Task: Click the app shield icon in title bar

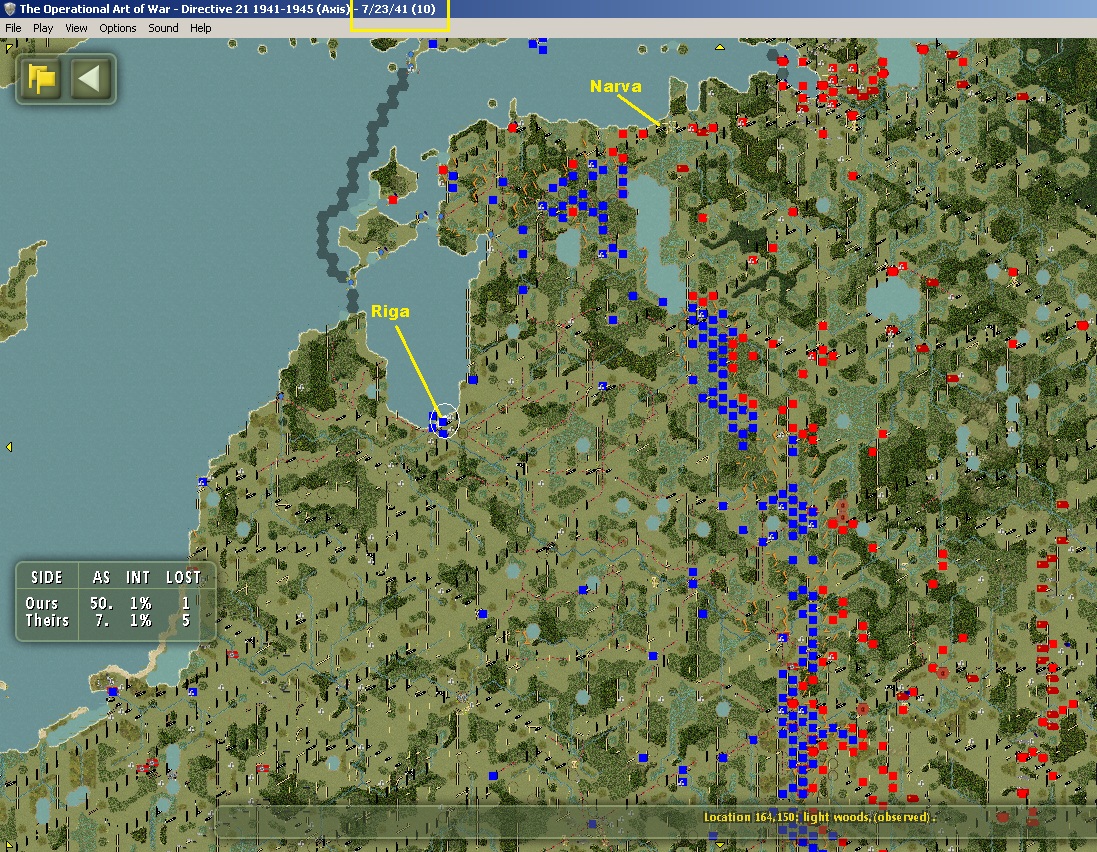Action: pos(9,9)
